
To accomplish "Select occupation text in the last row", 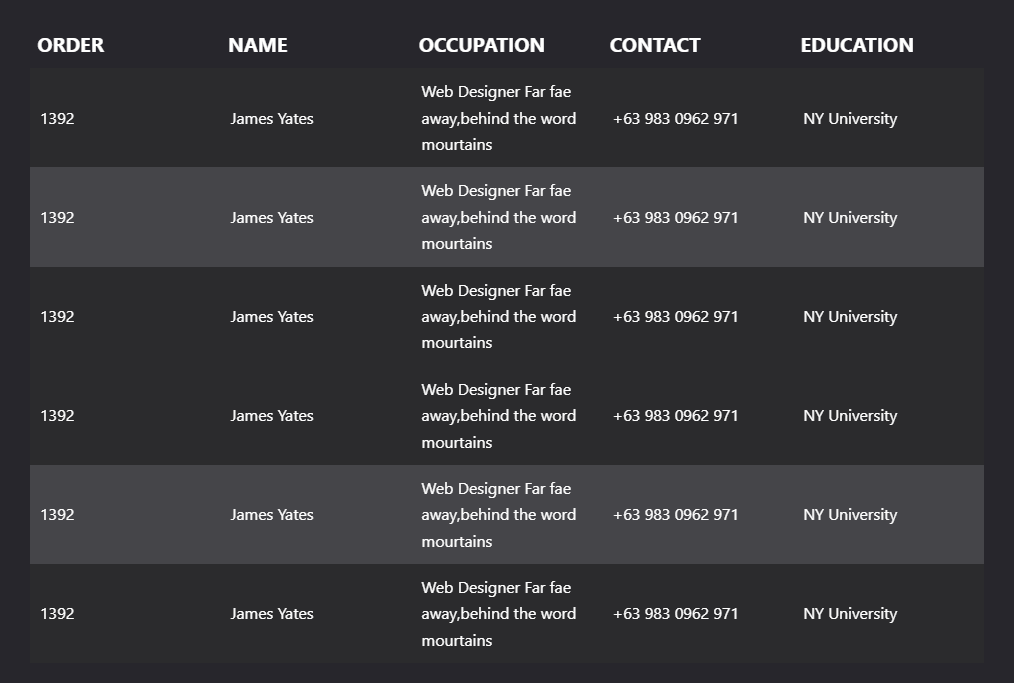I will (498, 613).
